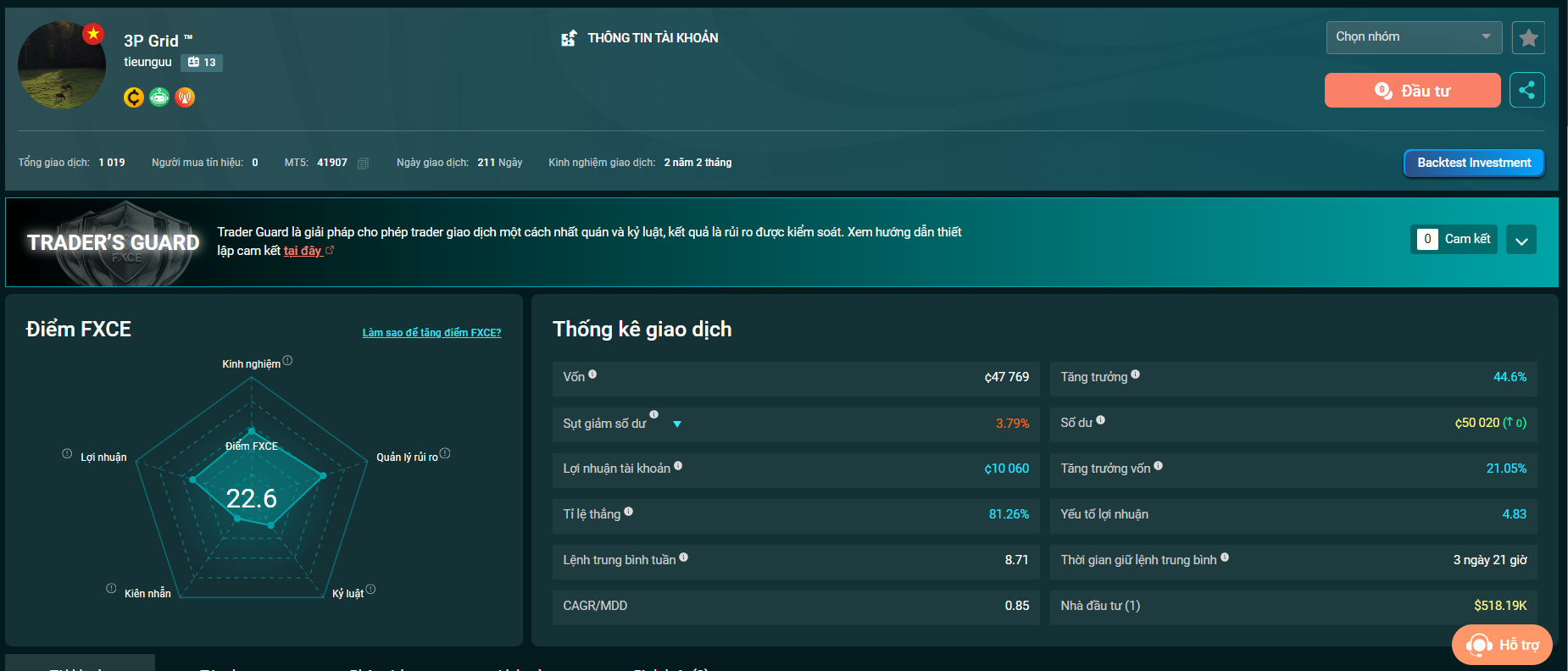Image resolution: width=1568 pixels, height=671 pixels.
Task: Click the 3P Grid profile avatar
Action: point(62,65)
